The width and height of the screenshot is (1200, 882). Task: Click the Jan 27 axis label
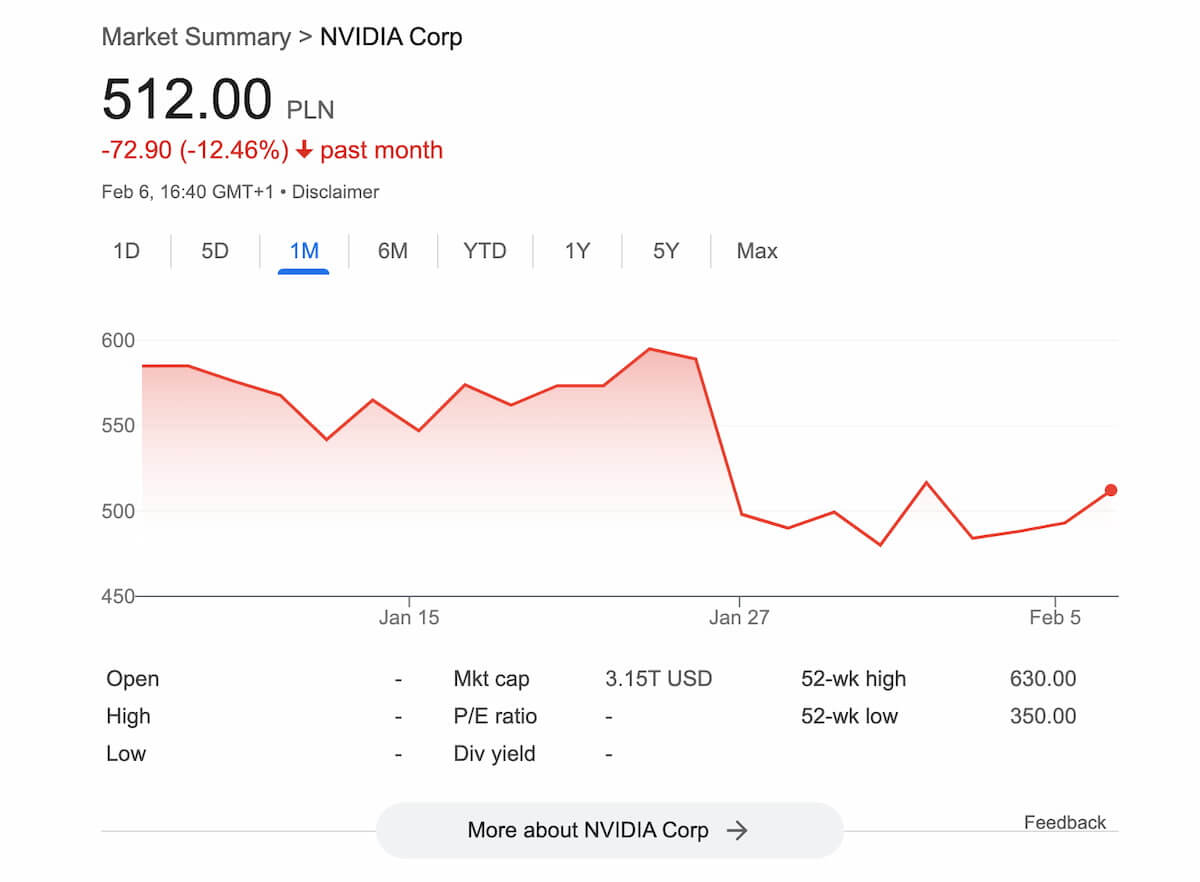pyautogui.click(x=739, y=617)
